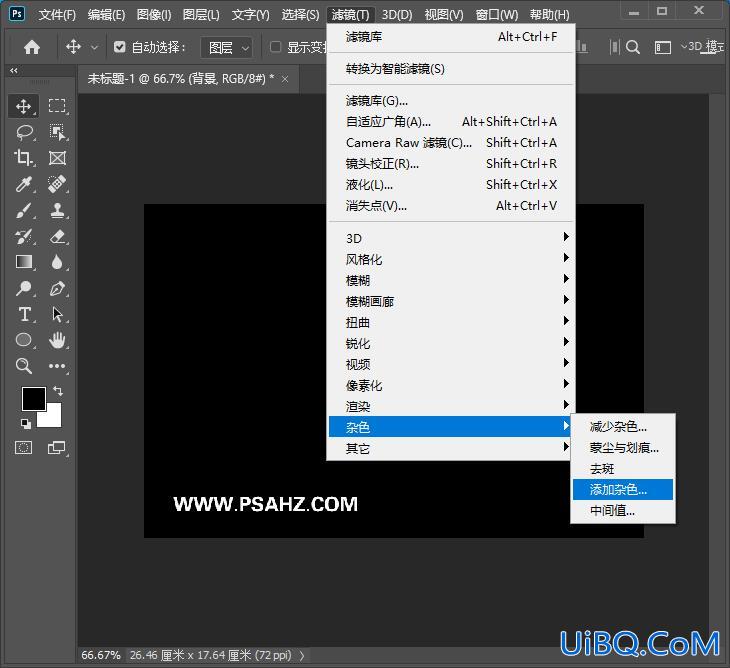Select the Object Selection tool
The width and height of the screenshot is (730, 668).
(57, 133)
